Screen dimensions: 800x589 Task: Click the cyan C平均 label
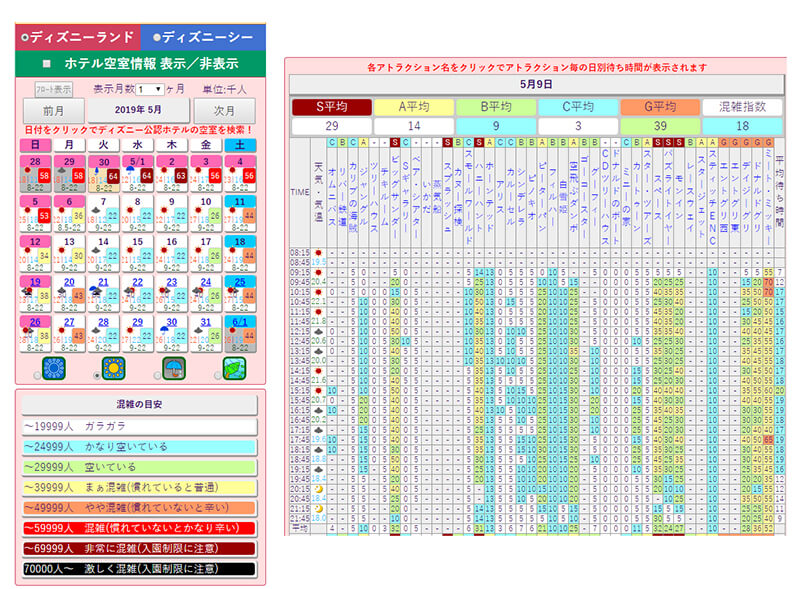(x=578, y=107)
